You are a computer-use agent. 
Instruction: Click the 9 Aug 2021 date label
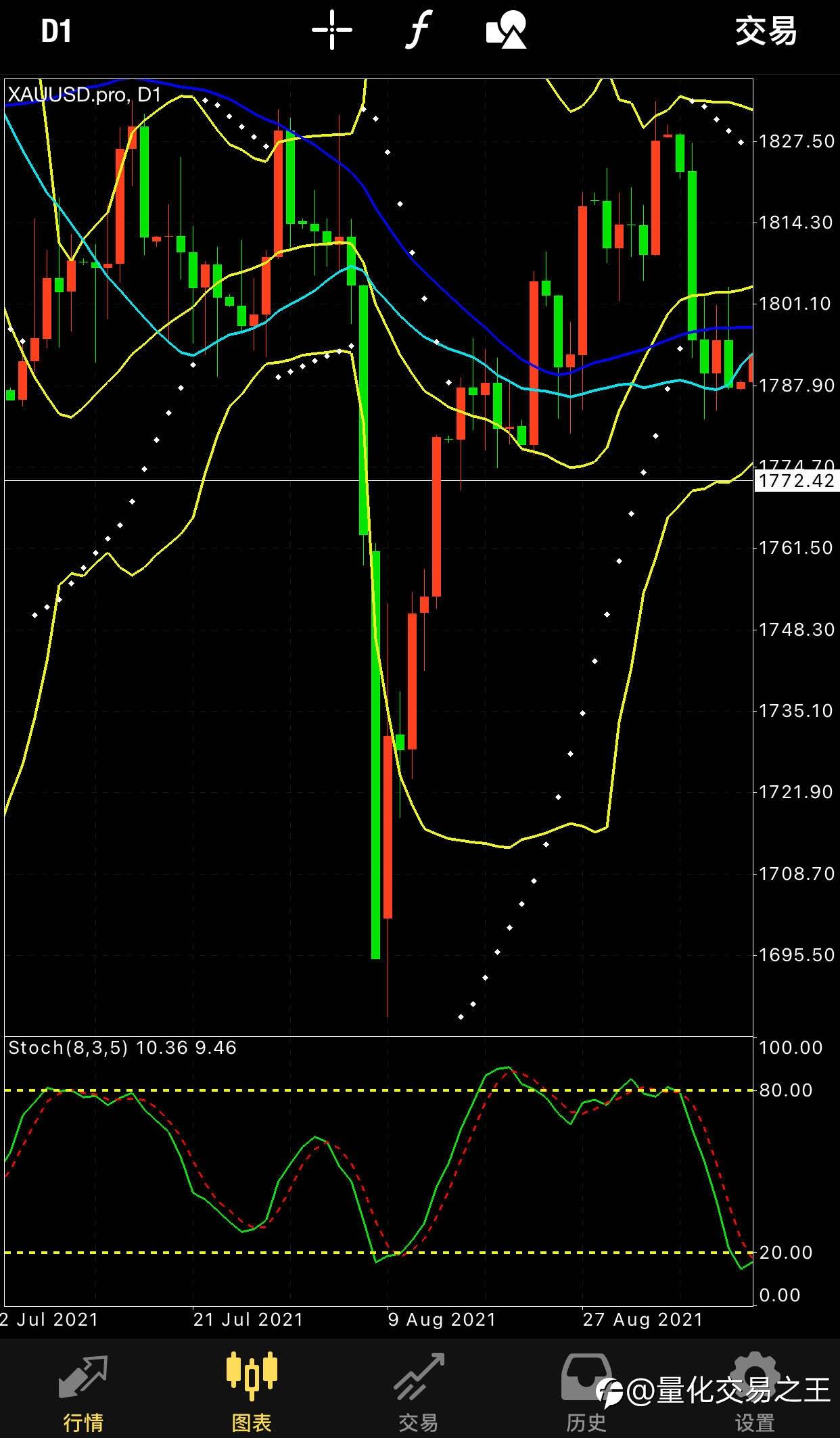[x=442, y=1320]
